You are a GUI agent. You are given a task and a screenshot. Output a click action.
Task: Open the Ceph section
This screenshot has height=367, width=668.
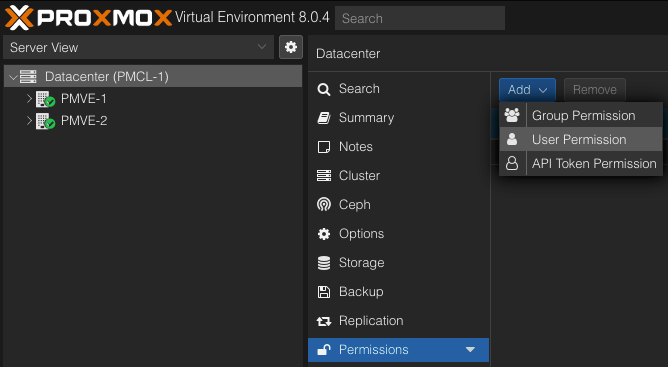point(398,205)
